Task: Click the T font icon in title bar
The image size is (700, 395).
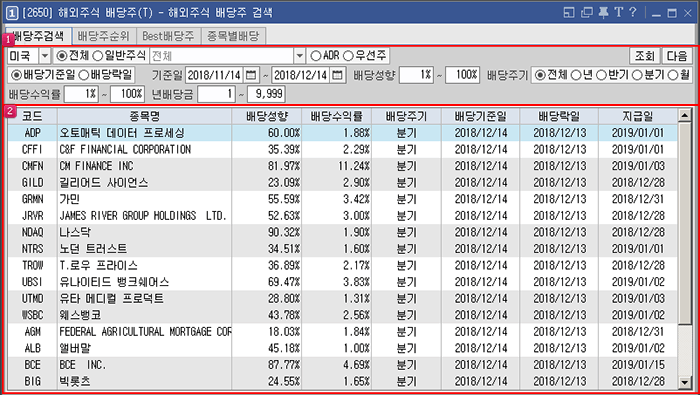Action: [x=618, y=12]
